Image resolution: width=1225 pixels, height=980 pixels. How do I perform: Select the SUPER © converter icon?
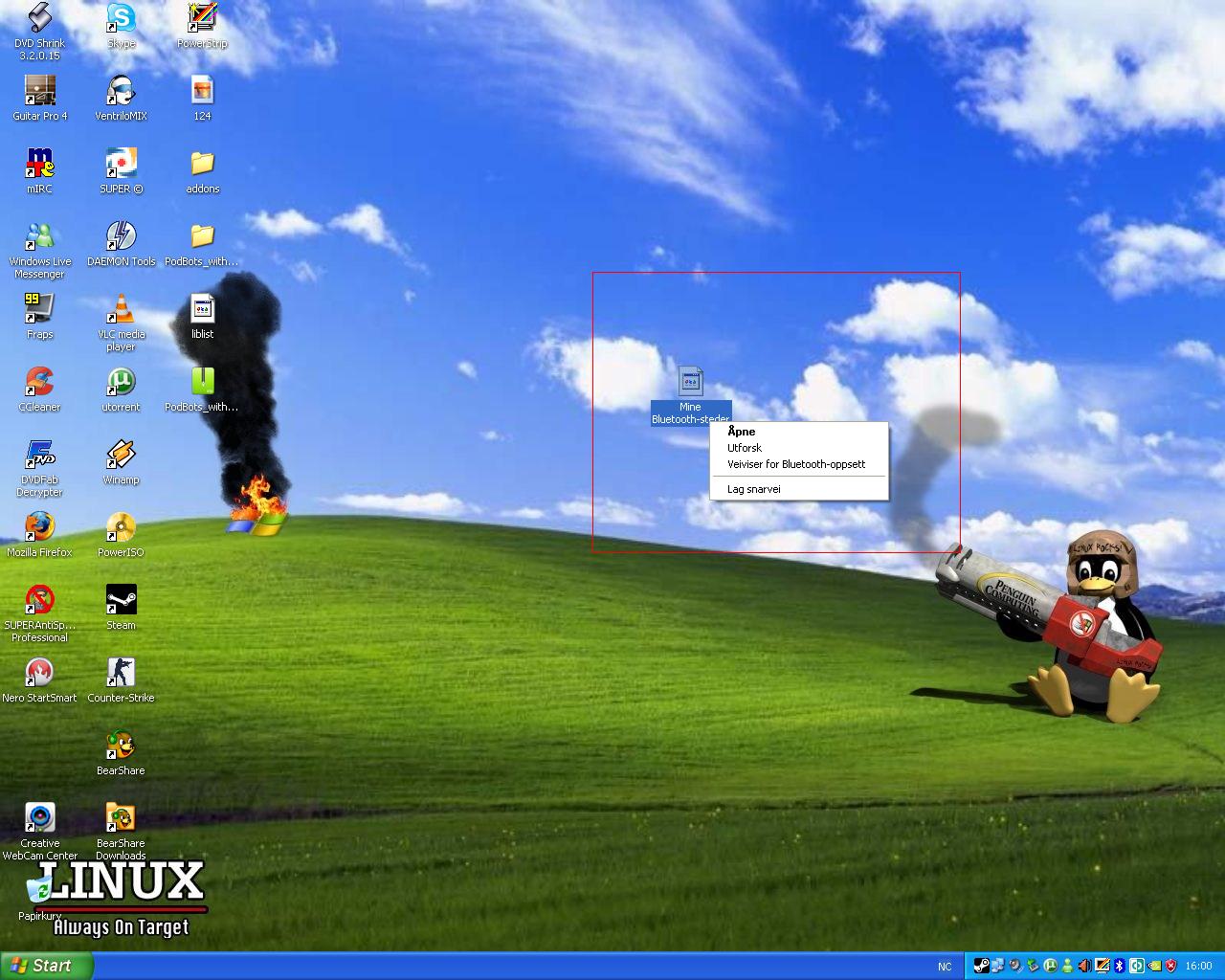121,170
